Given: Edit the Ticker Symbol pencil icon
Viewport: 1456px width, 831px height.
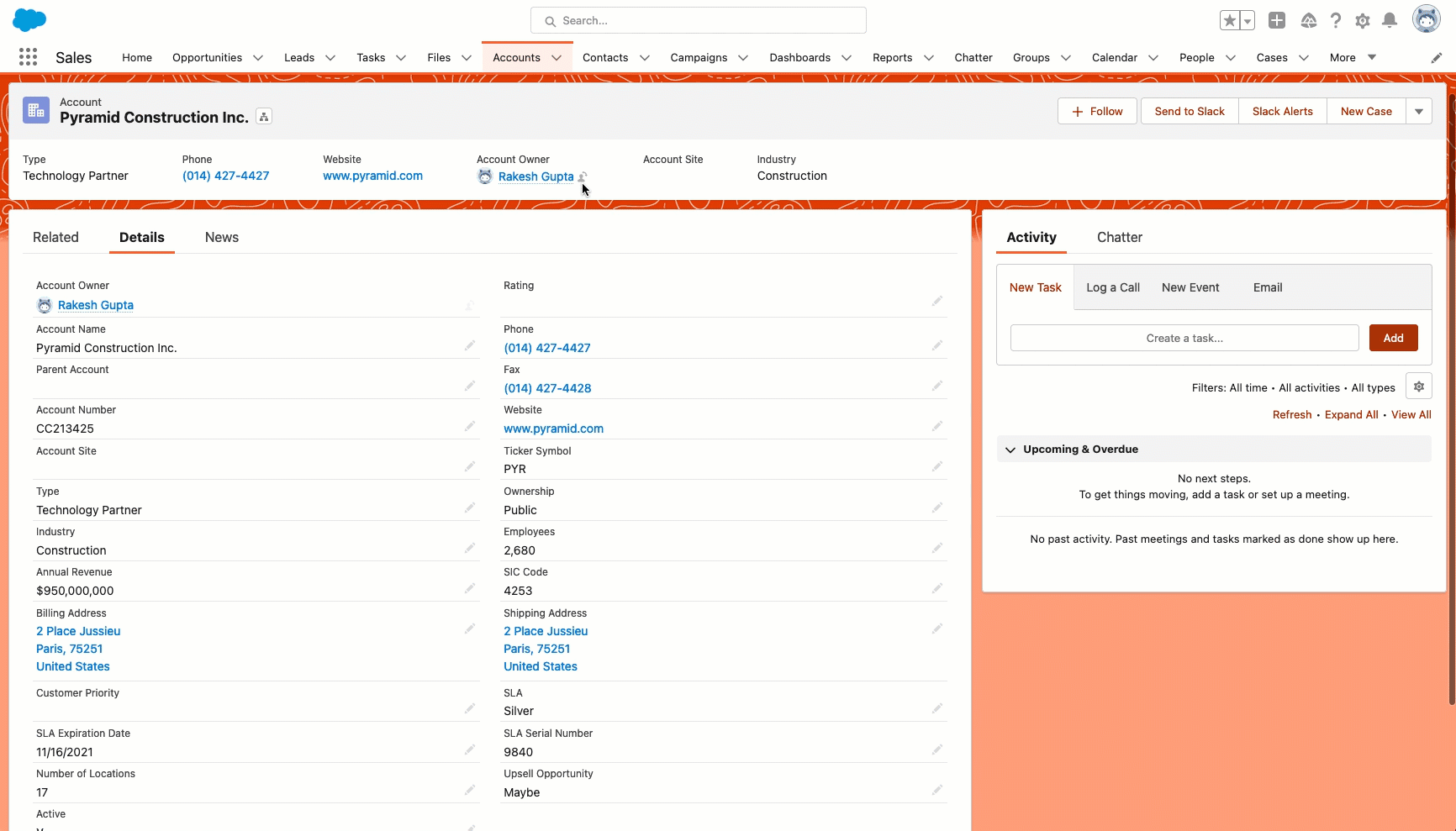Looking at the screenshot, I should click(936, 466).
